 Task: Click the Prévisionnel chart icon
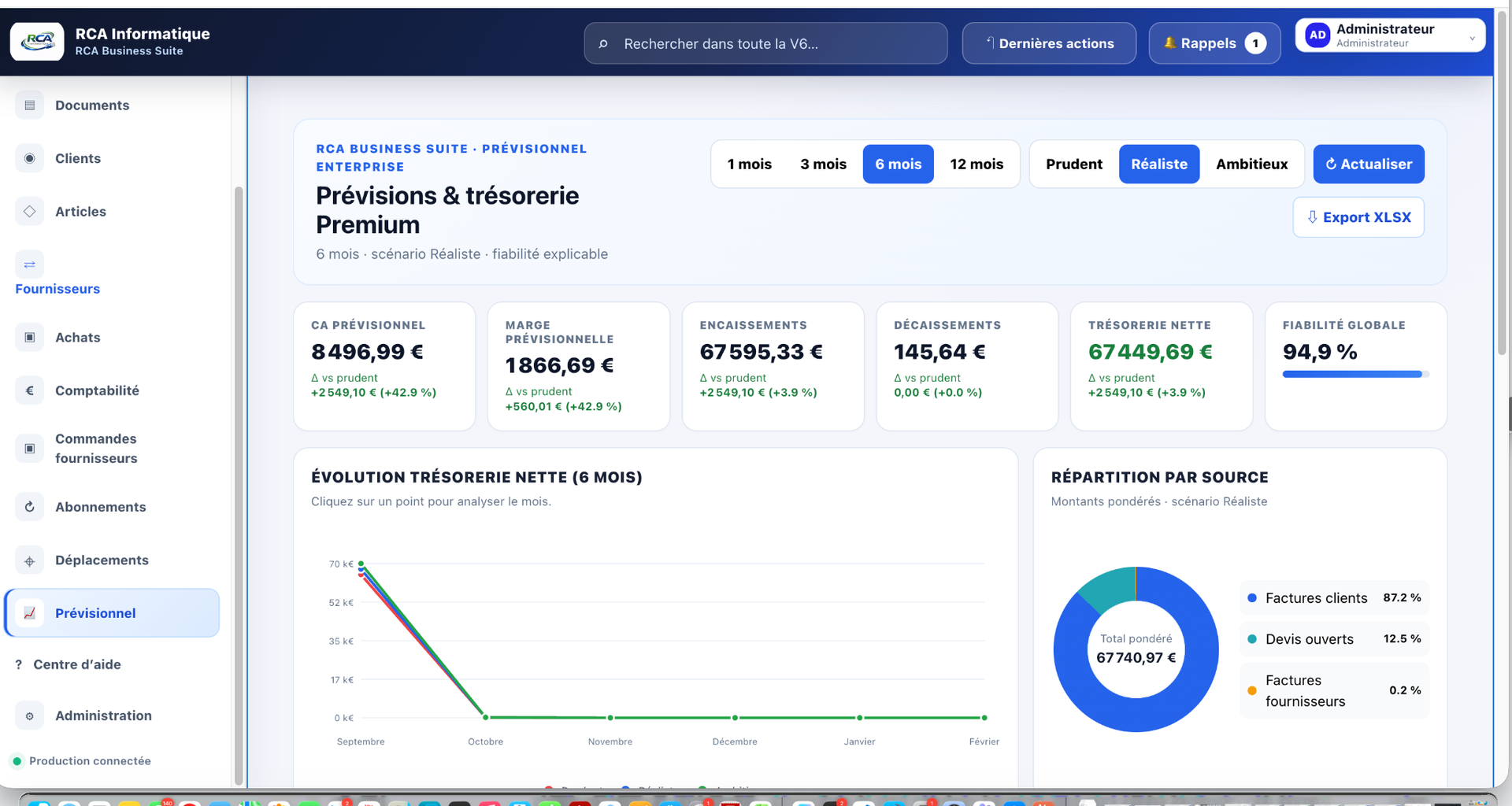click(x=30, y=613)
